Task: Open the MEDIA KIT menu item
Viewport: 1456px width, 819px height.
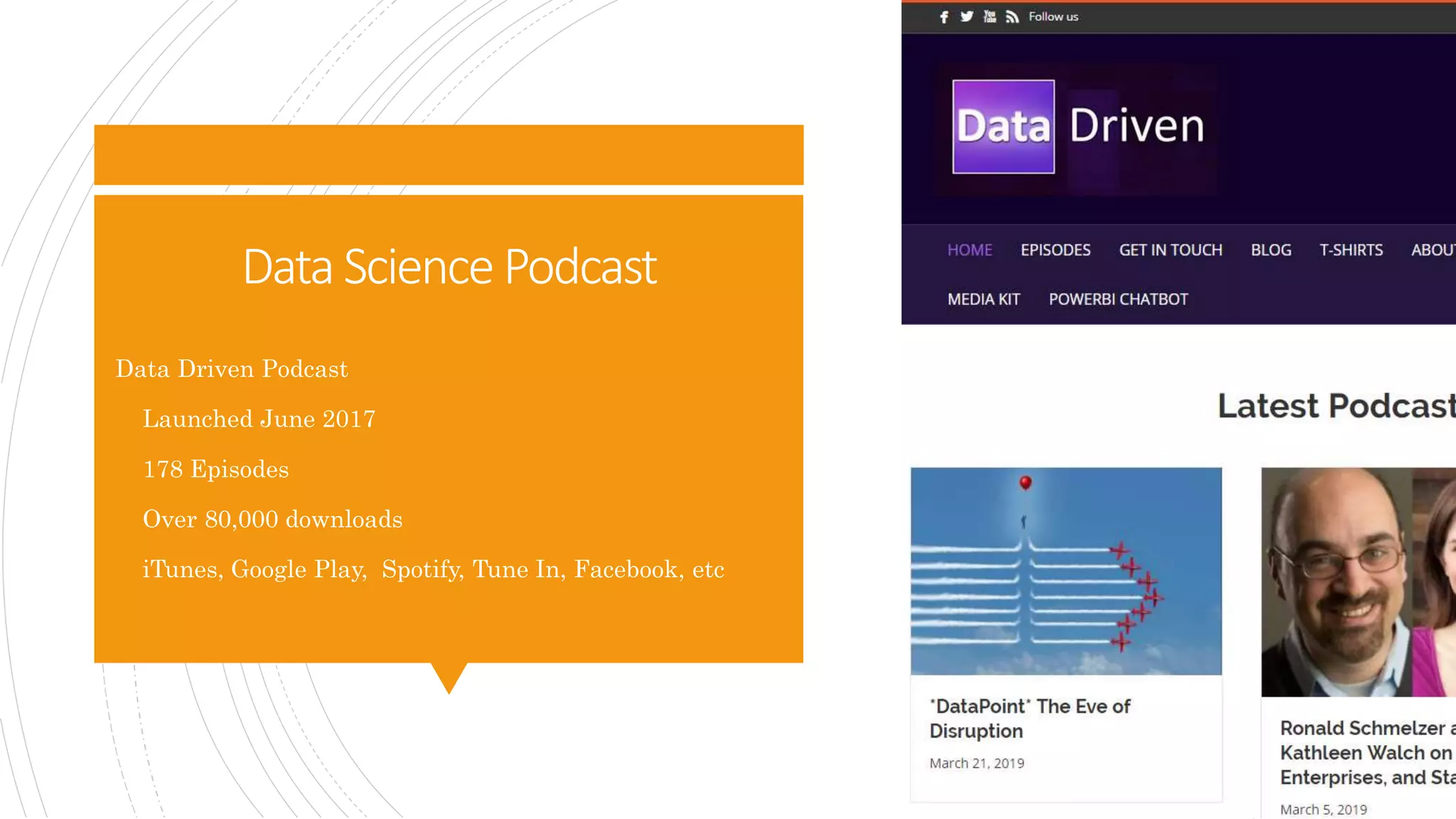Action: pos(983,299)
